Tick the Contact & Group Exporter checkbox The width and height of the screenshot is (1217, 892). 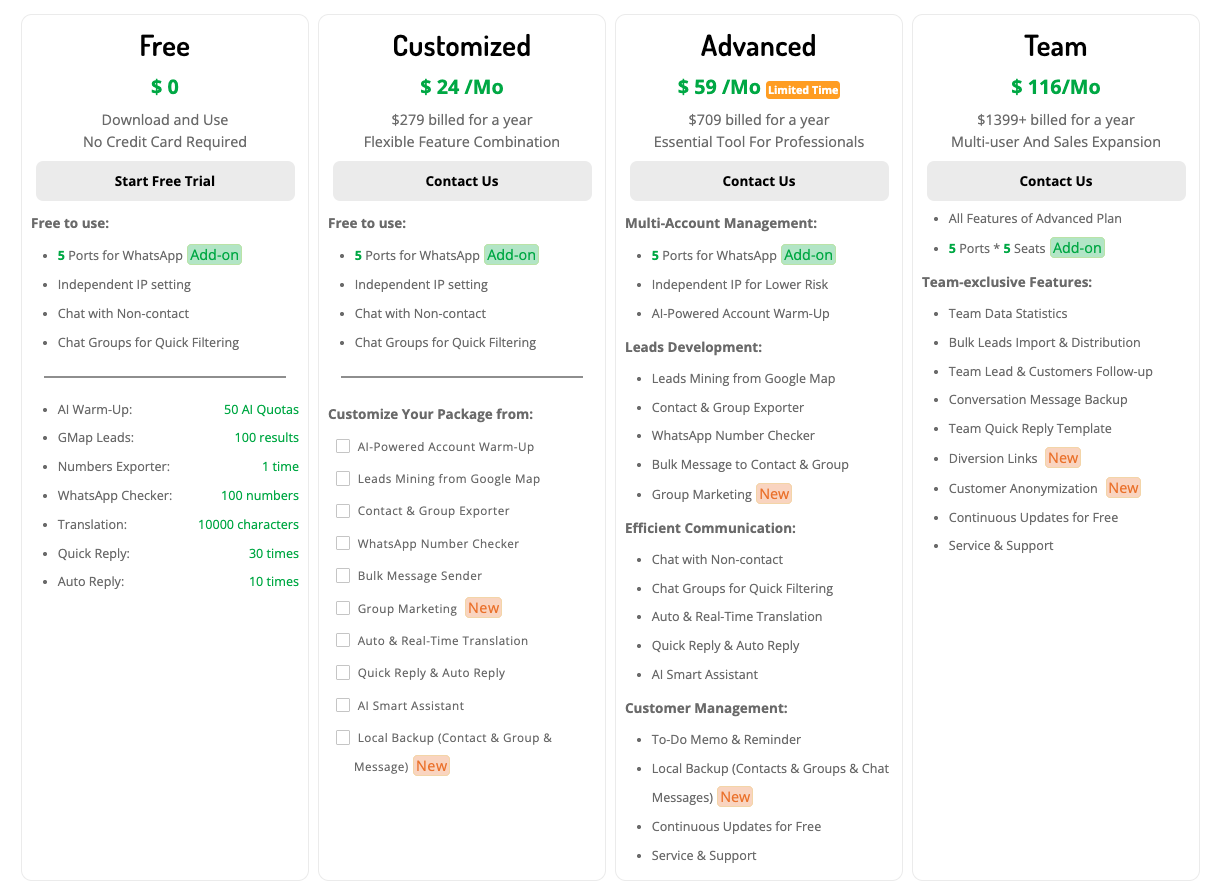tap(343, 510)
